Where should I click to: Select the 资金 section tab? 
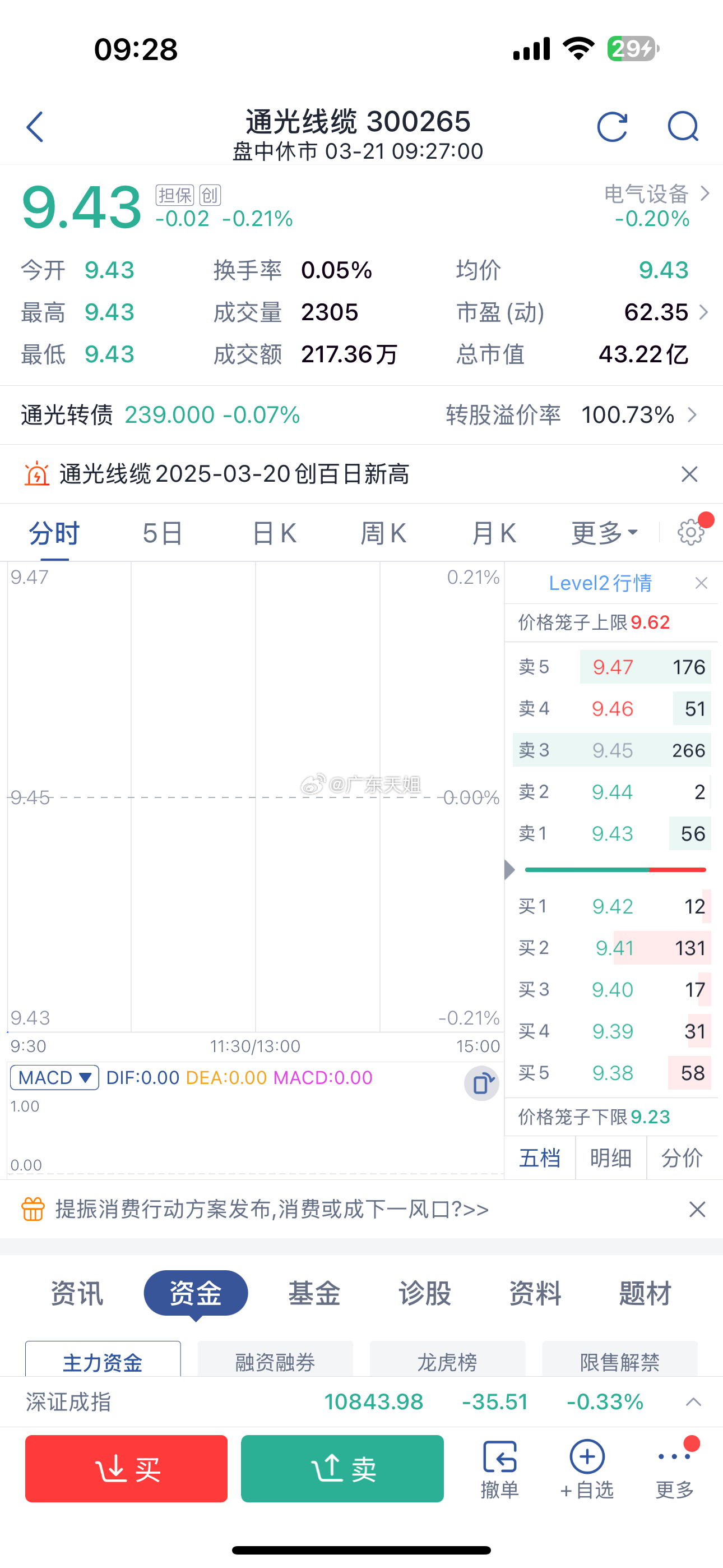point(196,1293)
